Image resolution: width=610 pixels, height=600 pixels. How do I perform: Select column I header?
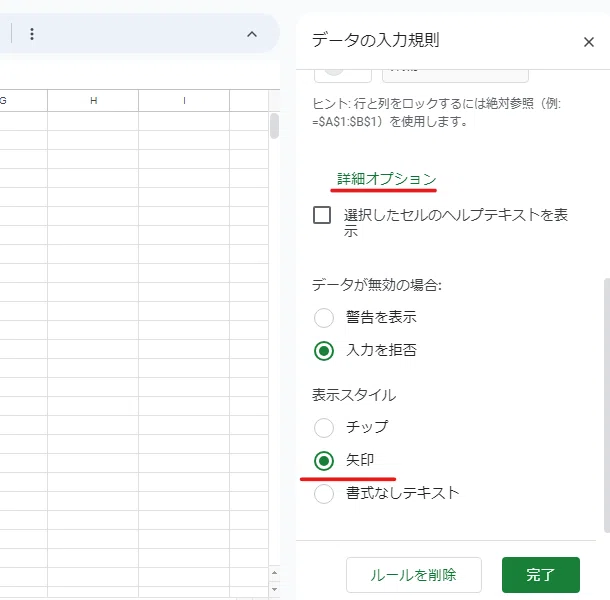click(184, 101)
